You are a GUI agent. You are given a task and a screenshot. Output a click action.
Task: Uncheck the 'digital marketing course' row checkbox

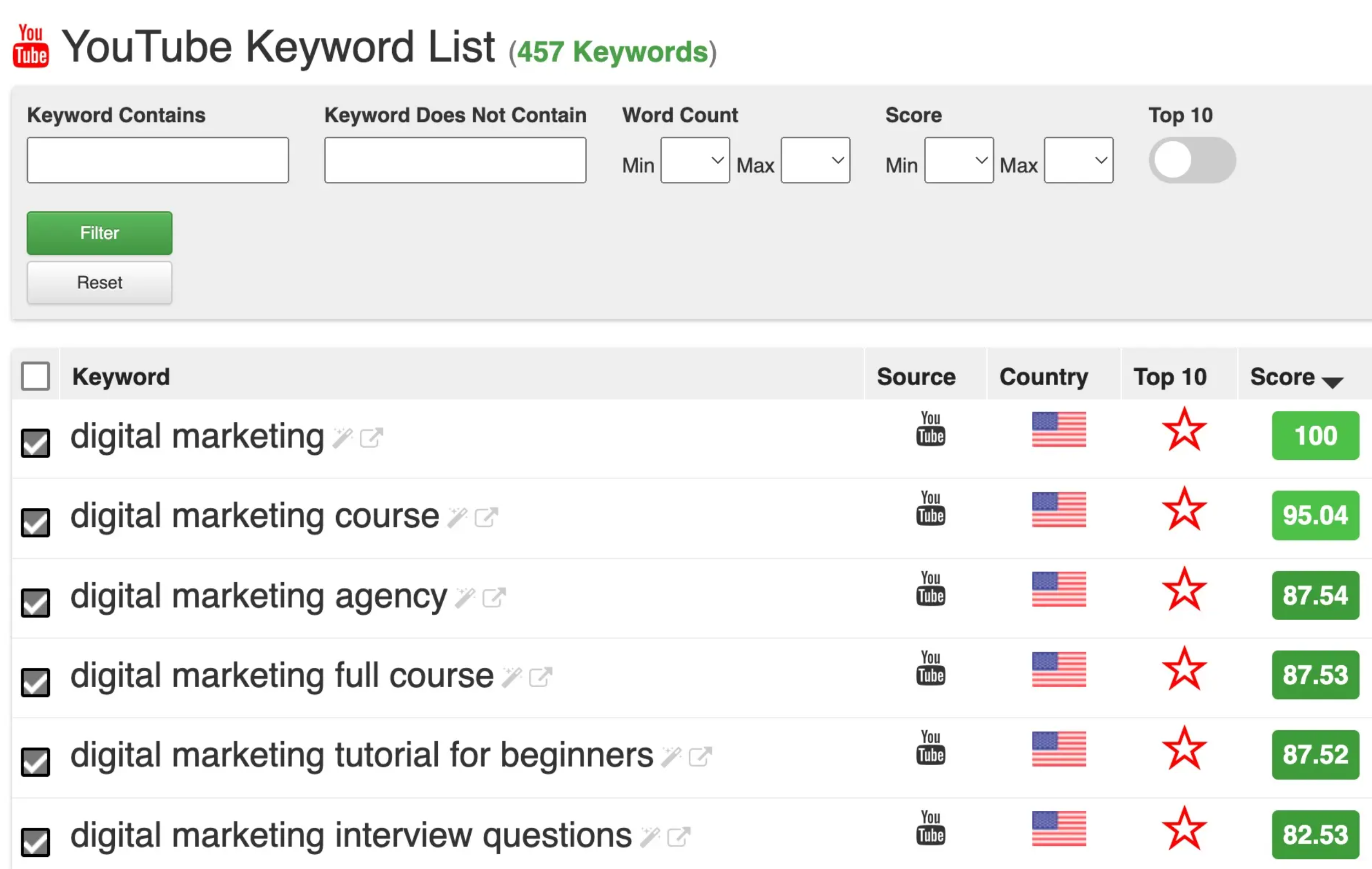(35, 522)
